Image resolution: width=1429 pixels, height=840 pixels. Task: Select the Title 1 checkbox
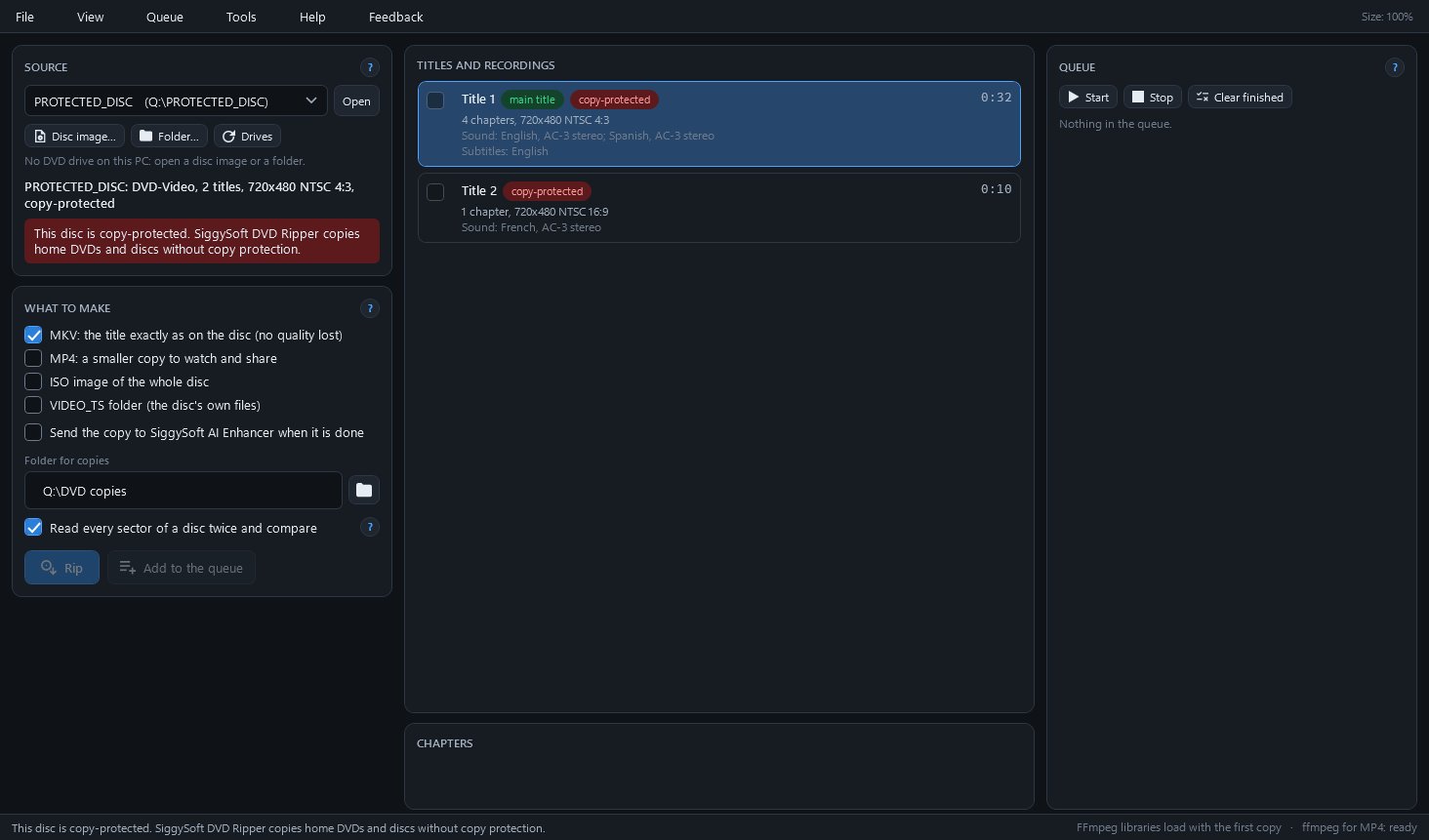coord(435,100)
